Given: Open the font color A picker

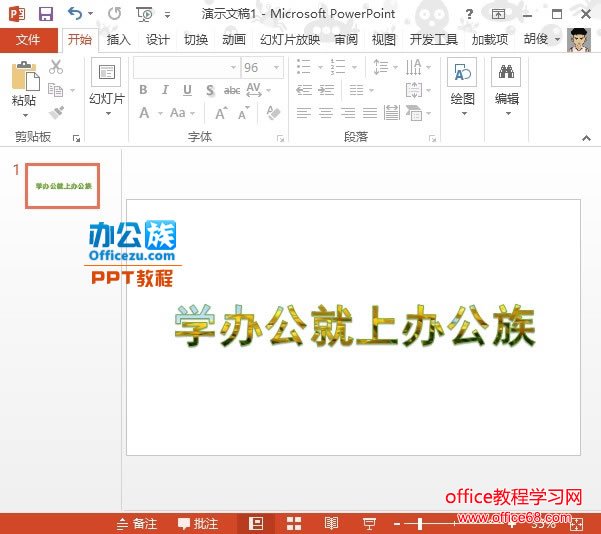Looking at the screenshot, I should [x=144, y=113].
